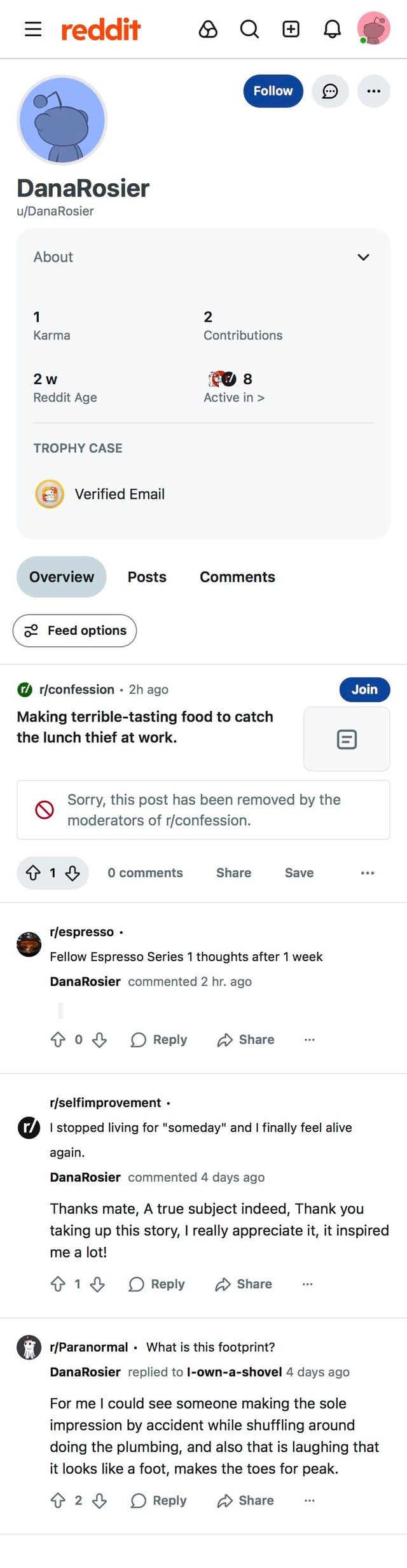Expand the Active in communities list
Viewport: 407px width, 1568px height.
(234, 397)
